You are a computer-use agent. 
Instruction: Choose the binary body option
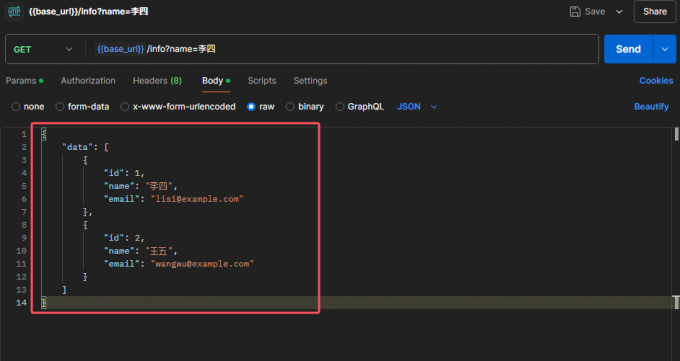[x=304, y=107]
